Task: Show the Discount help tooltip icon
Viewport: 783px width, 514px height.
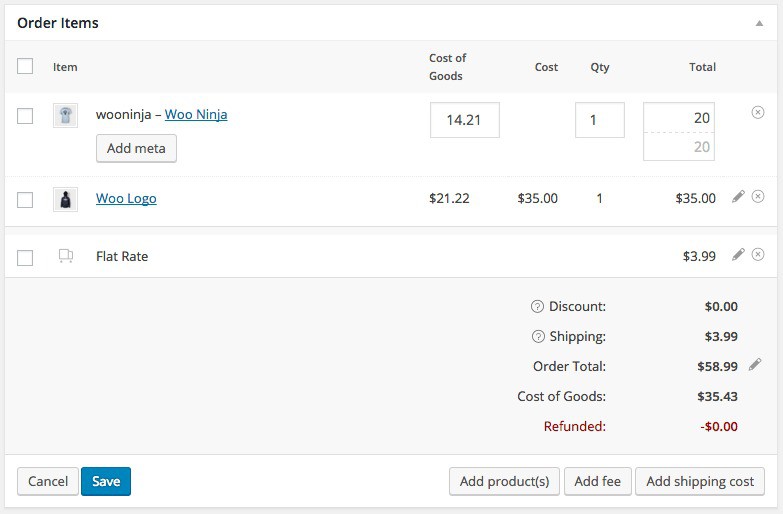Action: click(538, 307)
